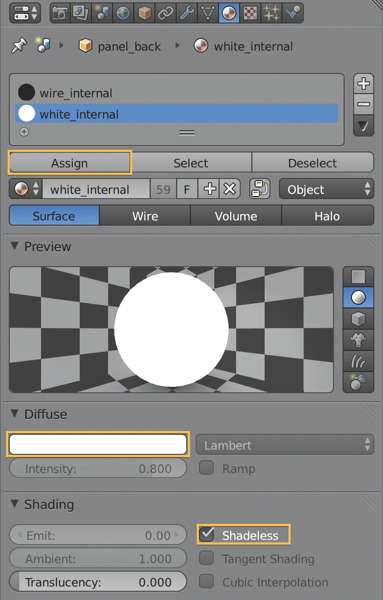Screen dimensions: 383x600
Task: Enable the diffuse Ramp checkbox
Action: [x=206, y=468]
